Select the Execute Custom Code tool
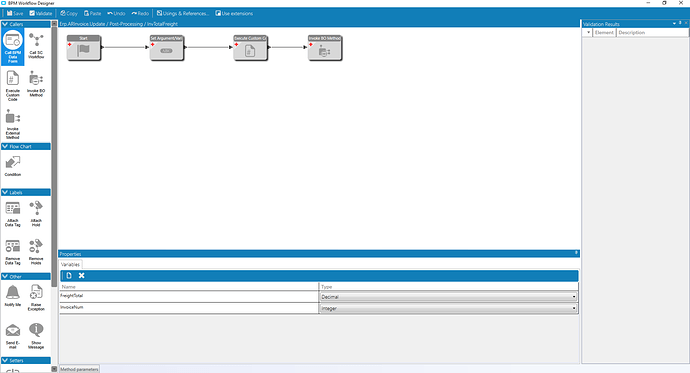This screenshot has width=690, height=373. 13,86
